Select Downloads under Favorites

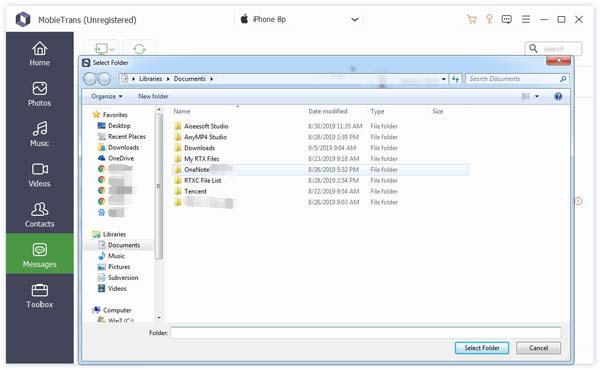point(118,147)
